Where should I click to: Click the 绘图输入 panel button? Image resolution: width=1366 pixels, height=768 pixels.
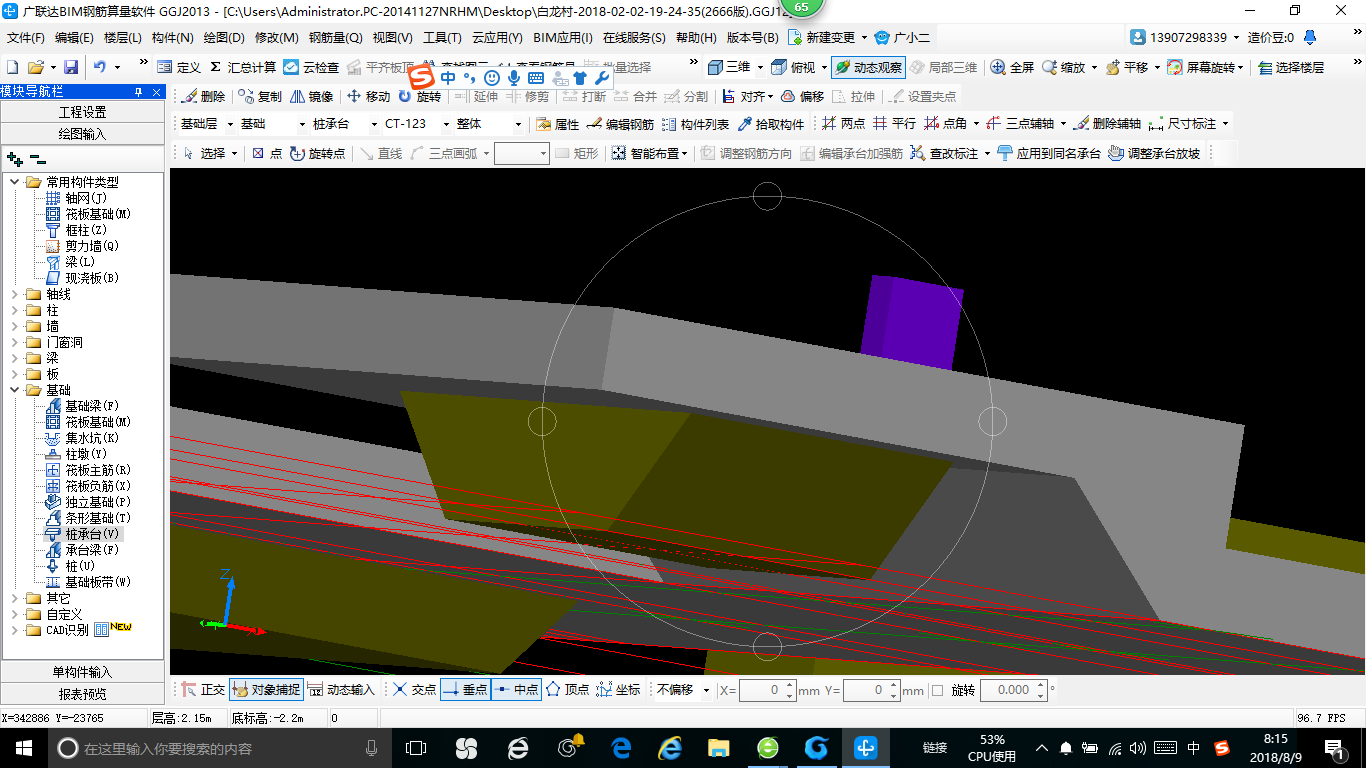82,133
